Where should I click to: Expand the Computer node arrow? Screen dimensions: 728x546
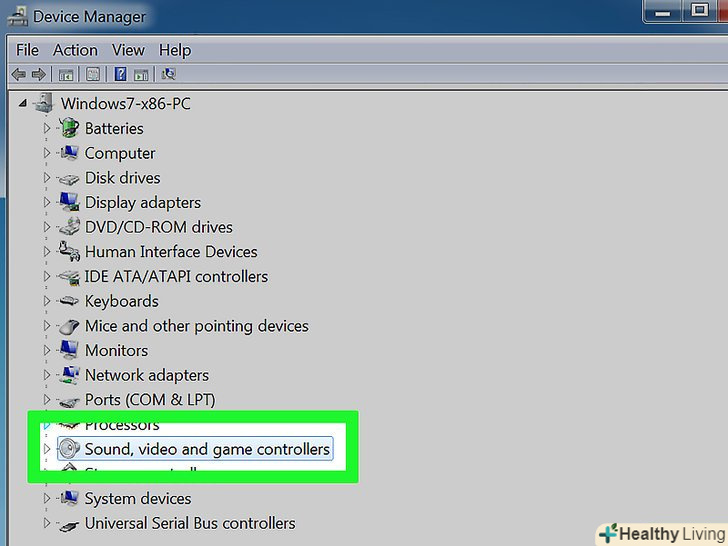coord(46,152)
